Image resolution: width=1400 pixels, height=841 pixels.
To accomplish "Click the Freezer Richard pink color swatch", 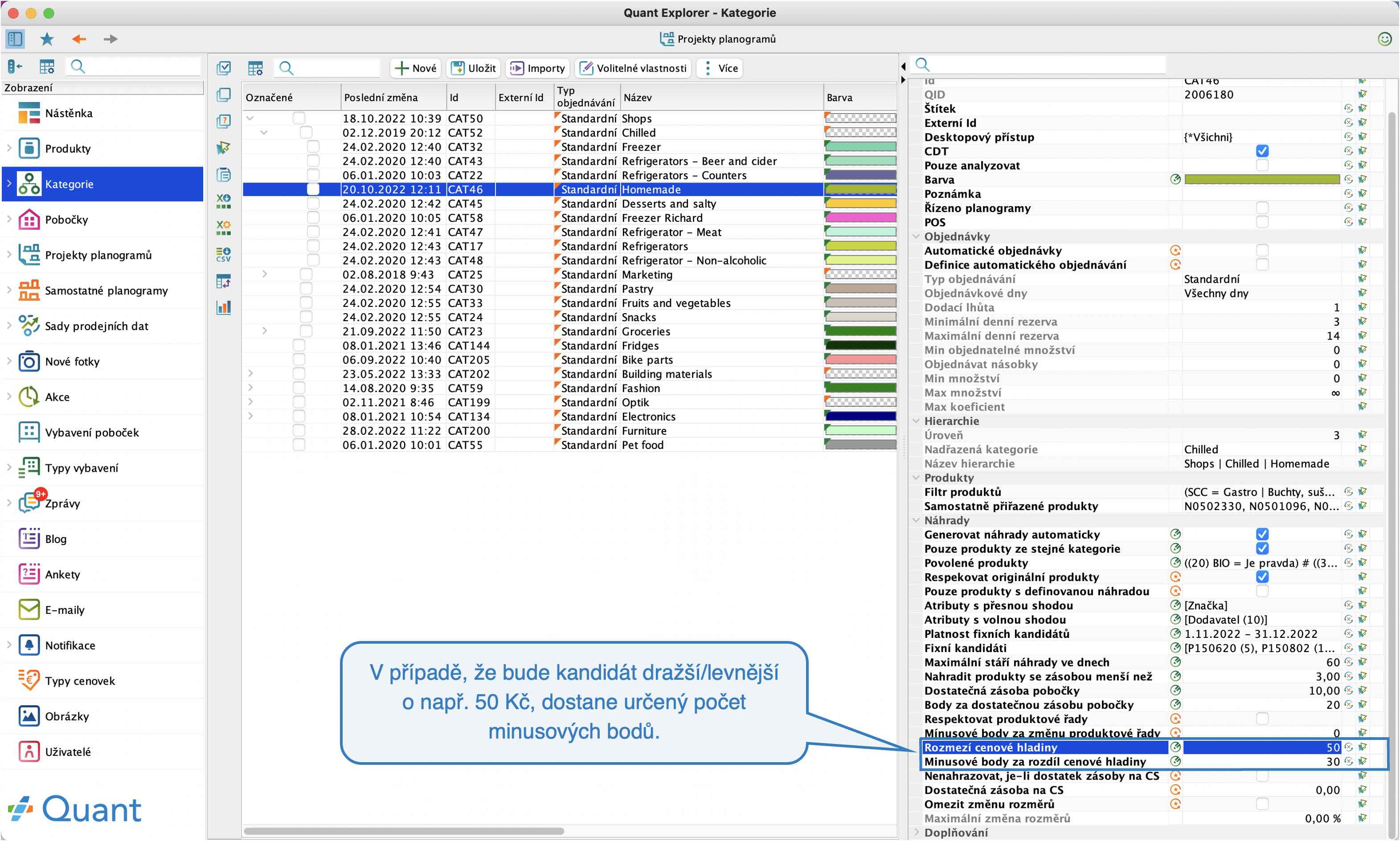I will pos(860,218).
